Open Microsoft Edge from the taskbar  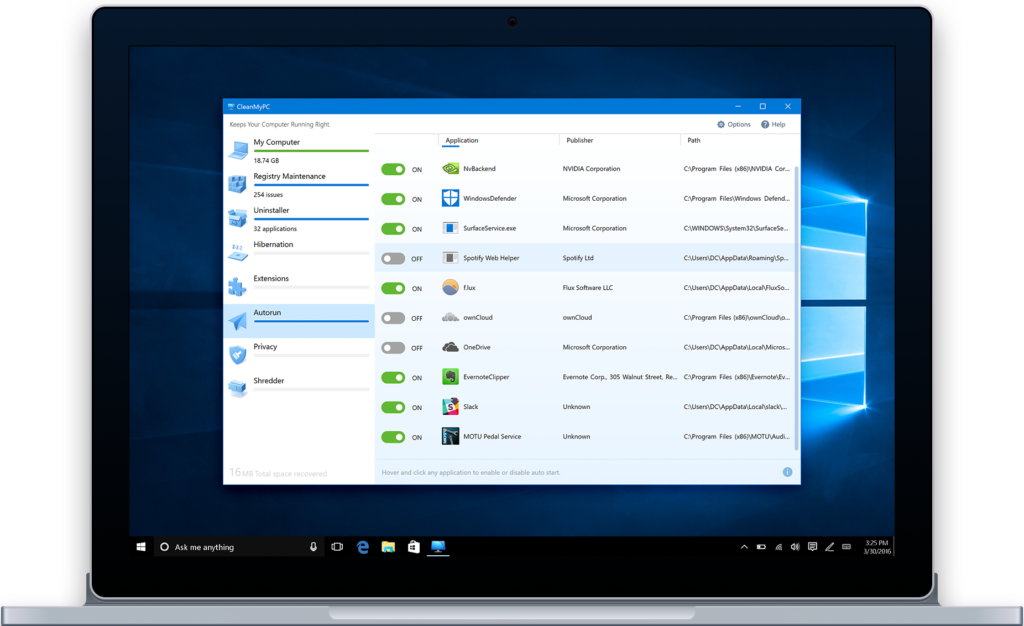[363, 547]
